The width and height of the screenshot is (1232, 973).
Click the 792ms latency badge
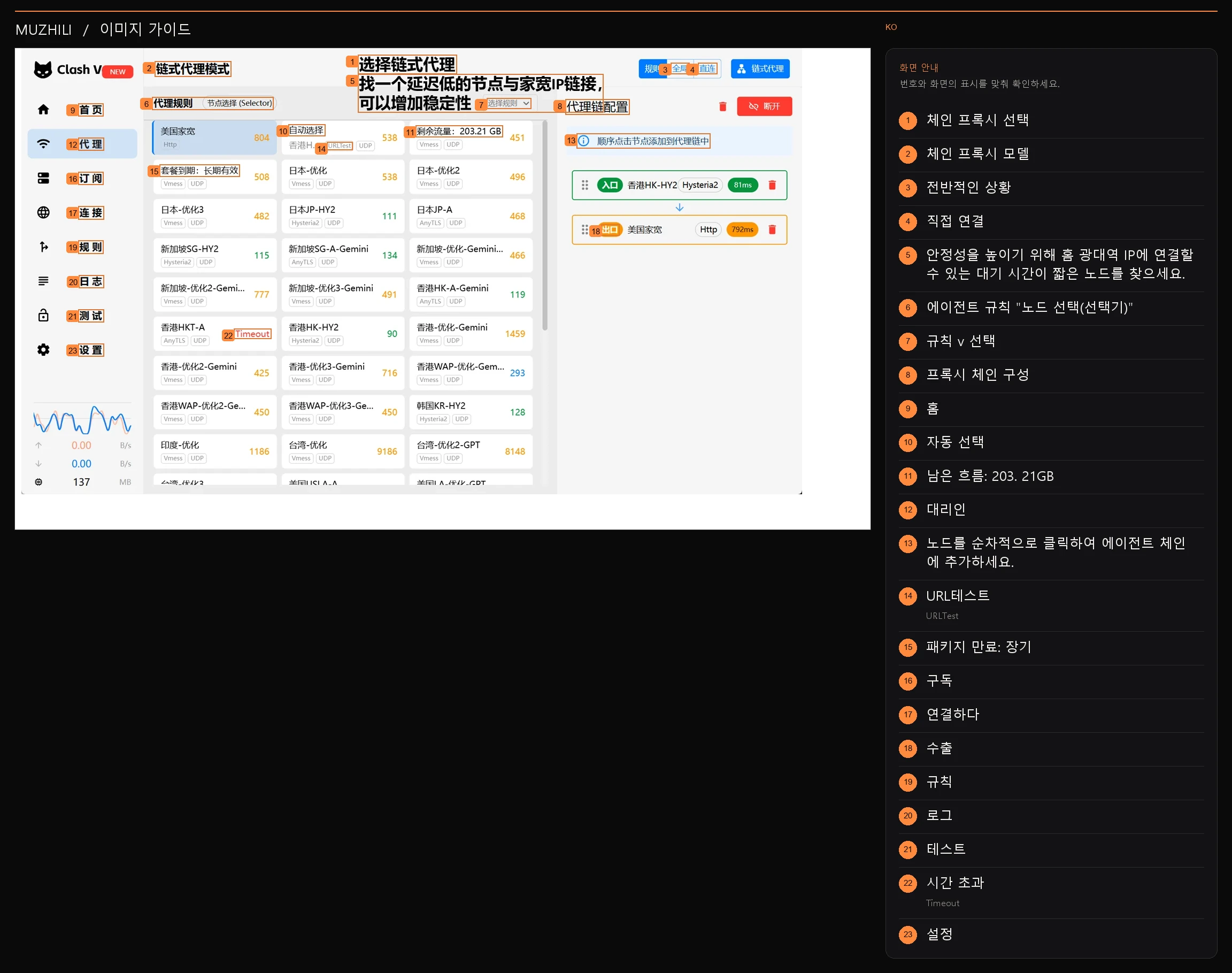pyautogui.click(x=742, y=229)
